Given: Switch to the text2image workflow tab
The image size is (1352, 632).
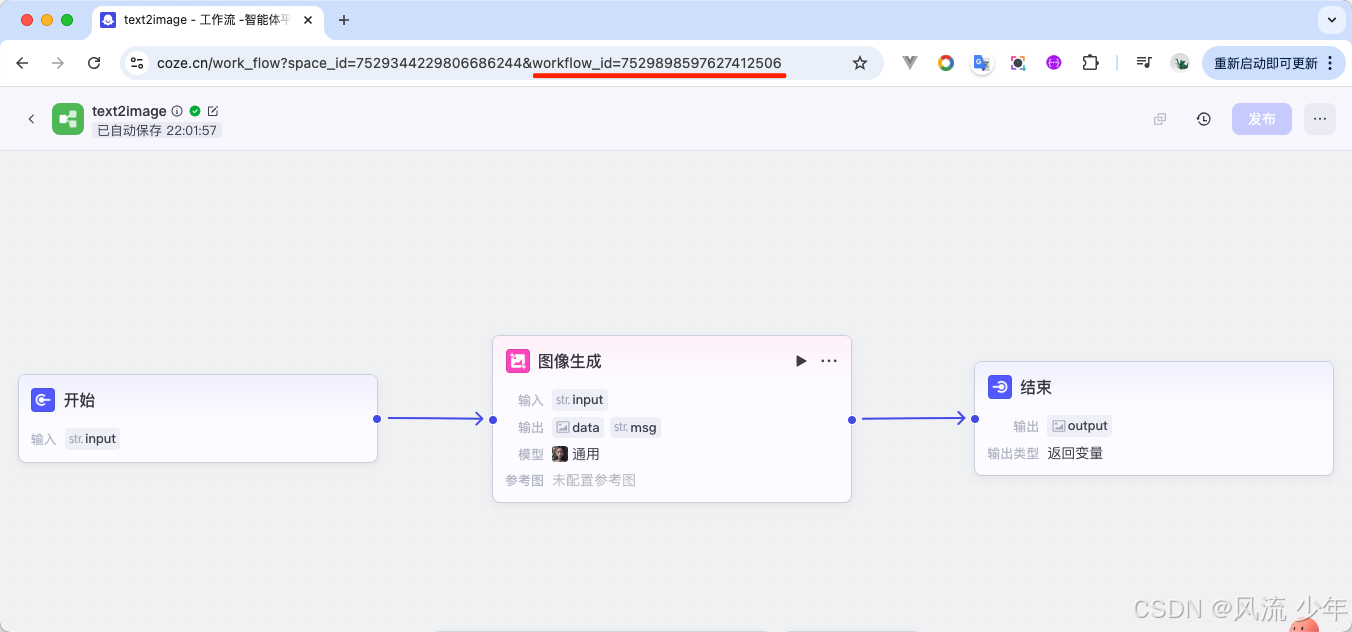Looking at the screenshot, I should tap(210, 20).
